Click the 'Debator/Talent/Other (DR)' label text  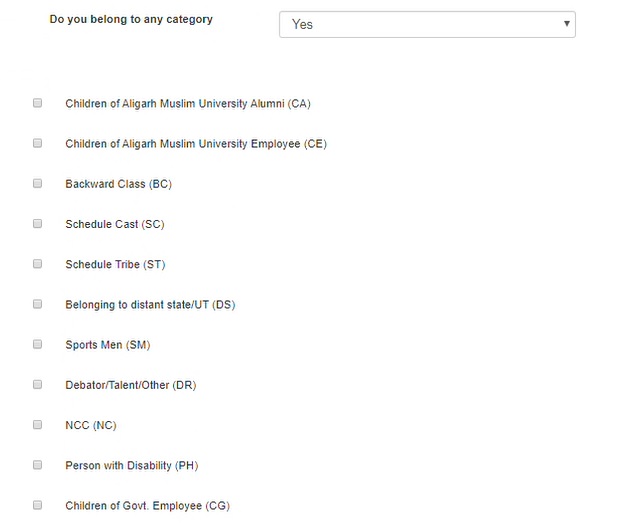(x=130, y=385)
